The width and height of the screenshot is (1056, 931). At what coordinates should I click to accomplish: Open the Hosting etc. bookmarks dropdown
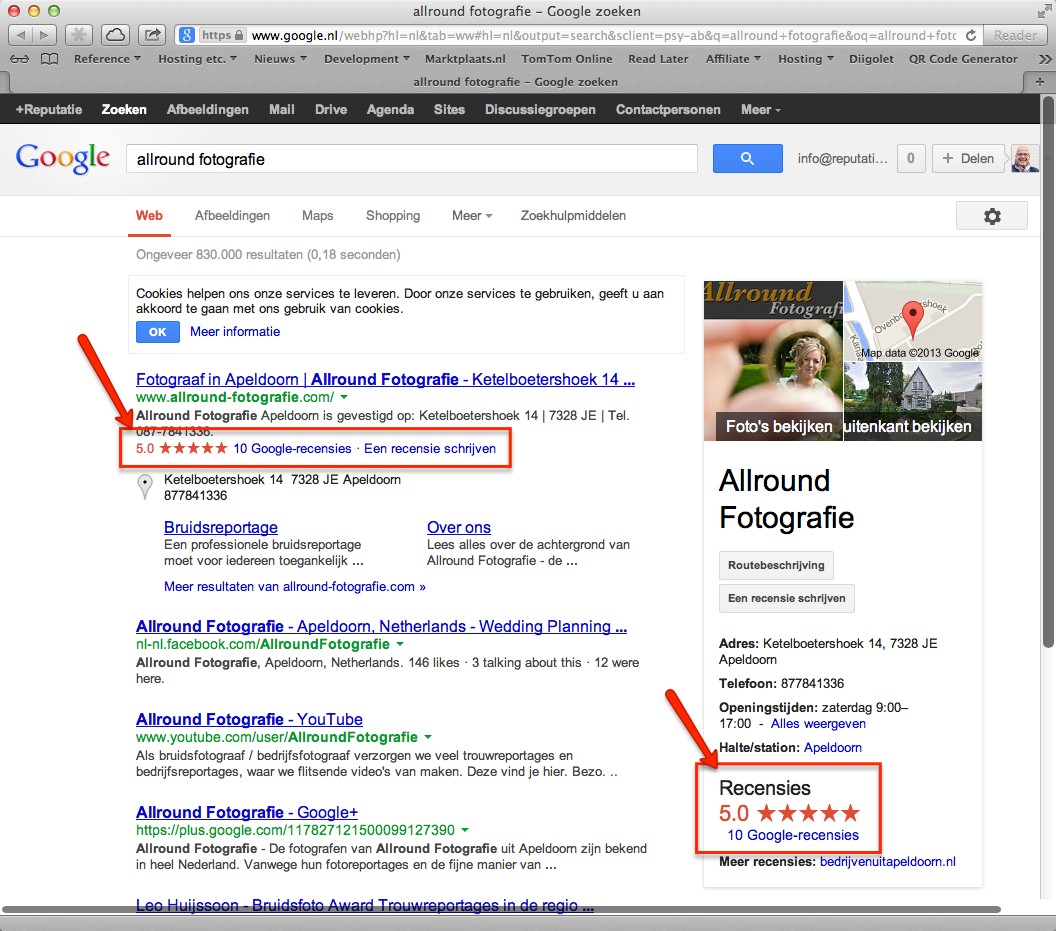pyautogui.click(x=197, y=59)
